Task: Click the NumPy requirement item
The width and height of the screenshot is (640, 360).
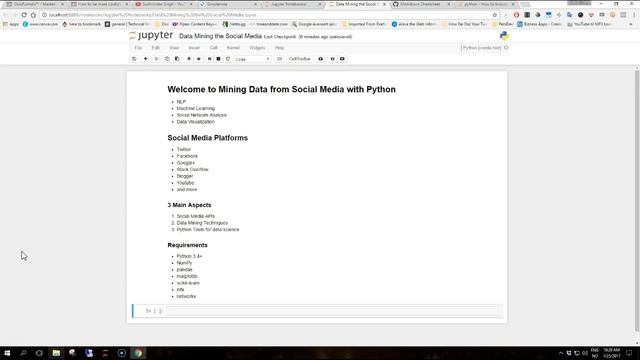Action: click(x=184, y=263)
